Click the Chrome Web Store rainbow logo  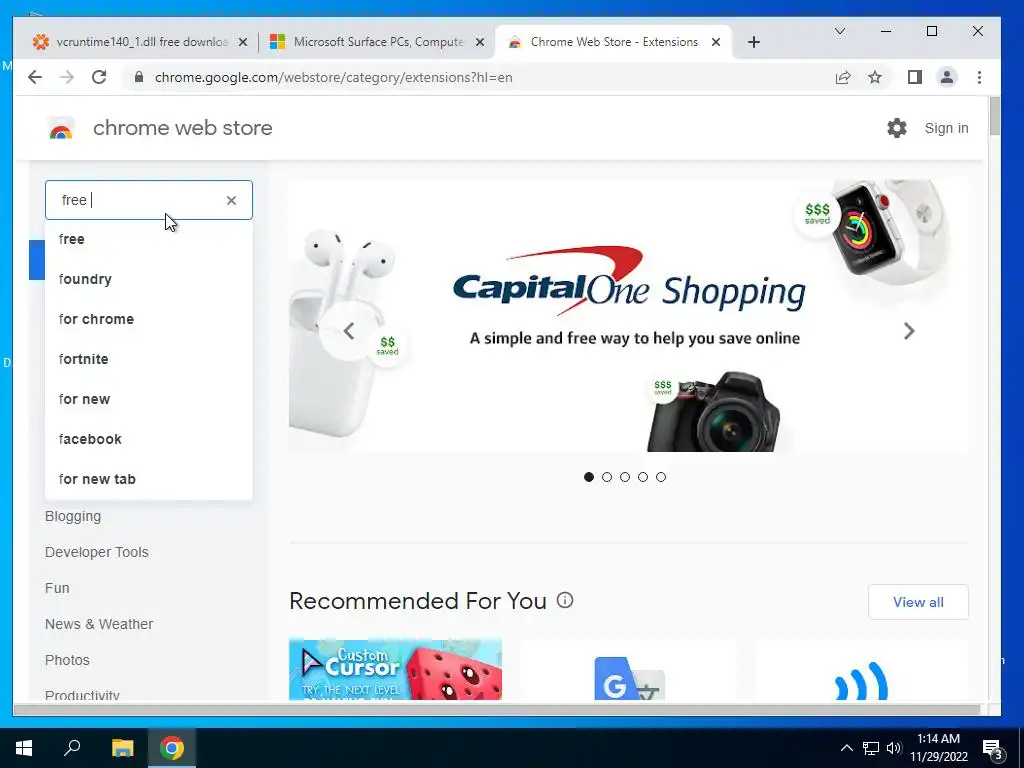click(x=61, y=129)
